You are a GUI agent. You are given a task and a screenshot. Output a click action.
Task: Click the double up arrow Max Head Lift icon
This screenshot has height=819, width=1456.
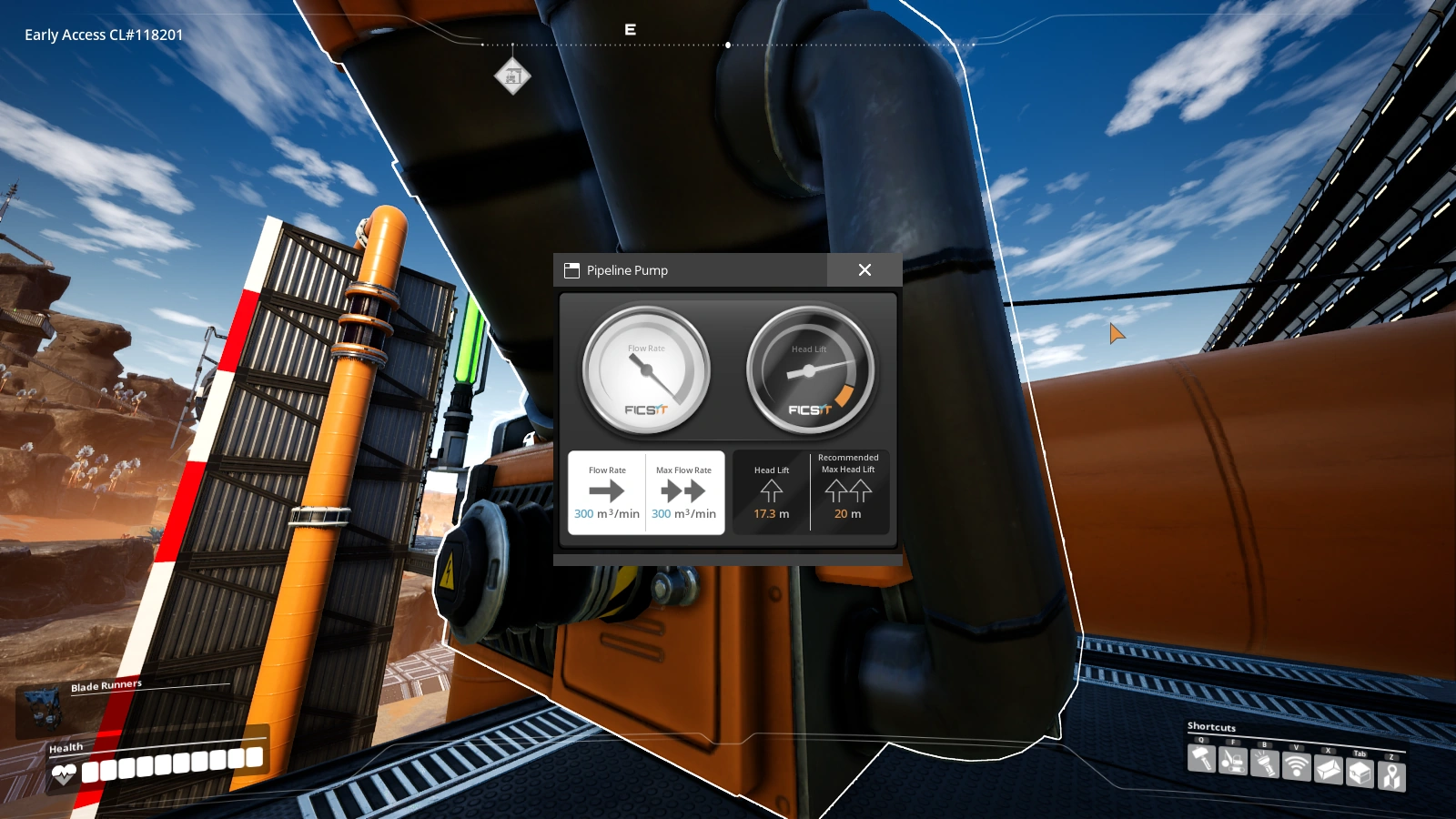pos(848,491)
